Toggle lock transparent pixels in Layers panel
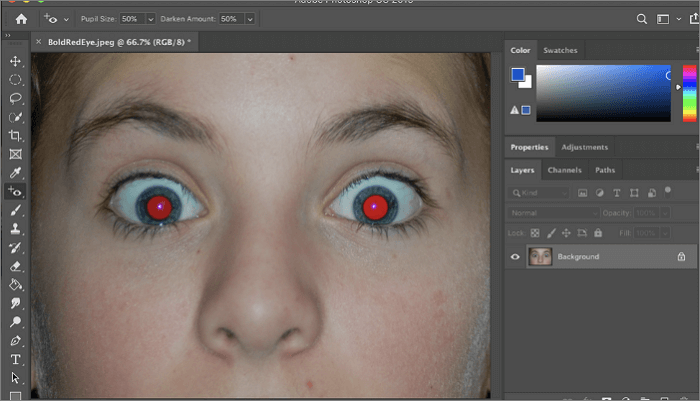The width and height of the screenshot is (700, 401). tap(533, 233)
